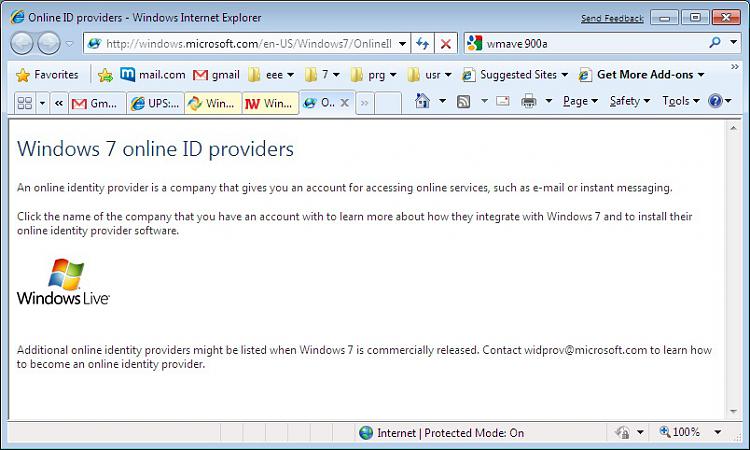Switch to the Win... tab with orange icon
The height and width of the screenshot is (450, 750).
point(213,103)
